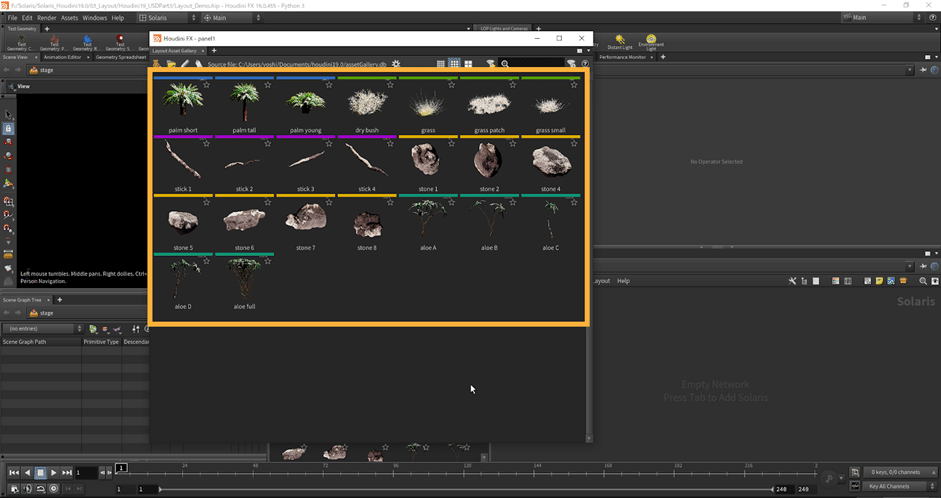Click the stage icon in Scene View path bar
Viewport: 941px width, 498px height.
[x=34, y=70]
